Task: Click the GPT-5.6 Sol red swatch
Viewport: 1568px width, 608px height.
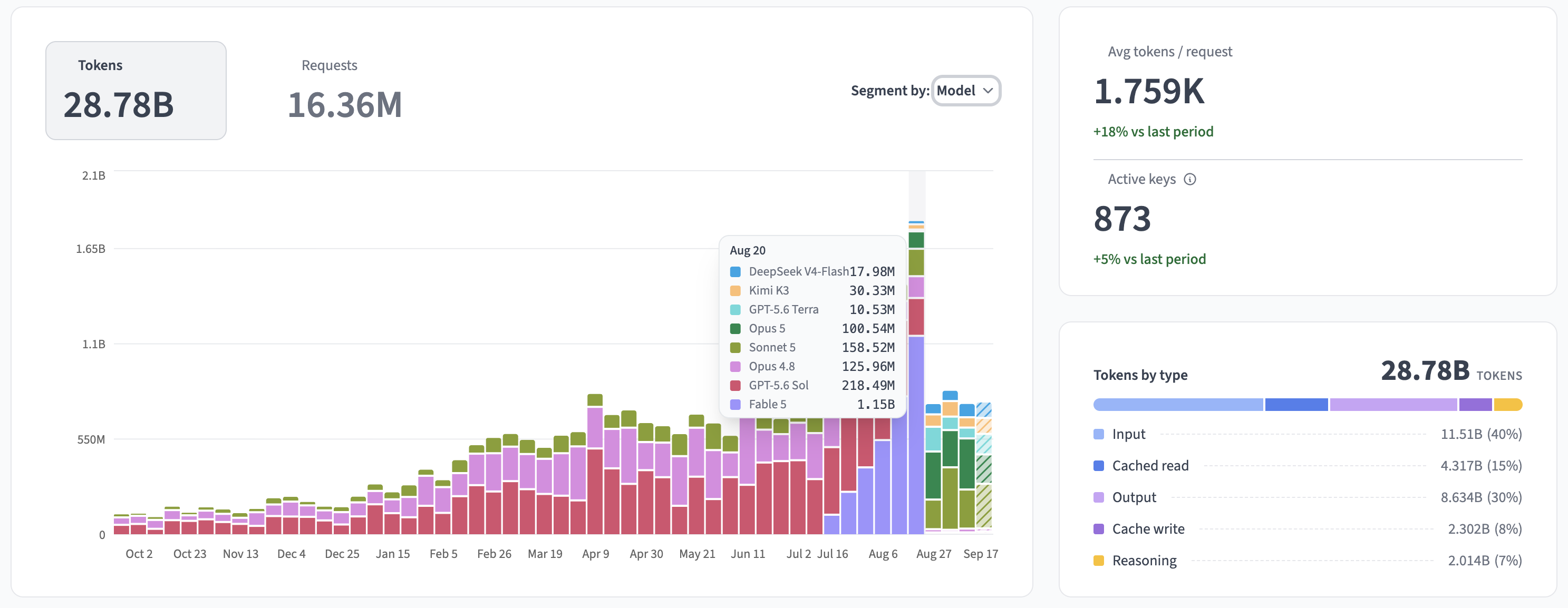Action: point(735,386)
